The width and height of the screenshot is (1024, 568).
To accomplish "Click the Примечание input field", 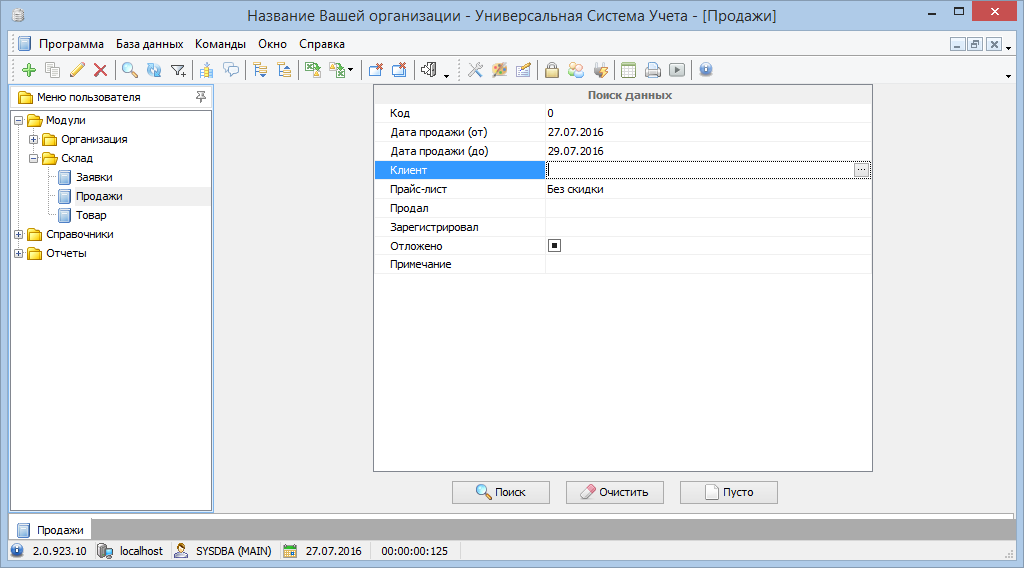I will click(707, 264).
